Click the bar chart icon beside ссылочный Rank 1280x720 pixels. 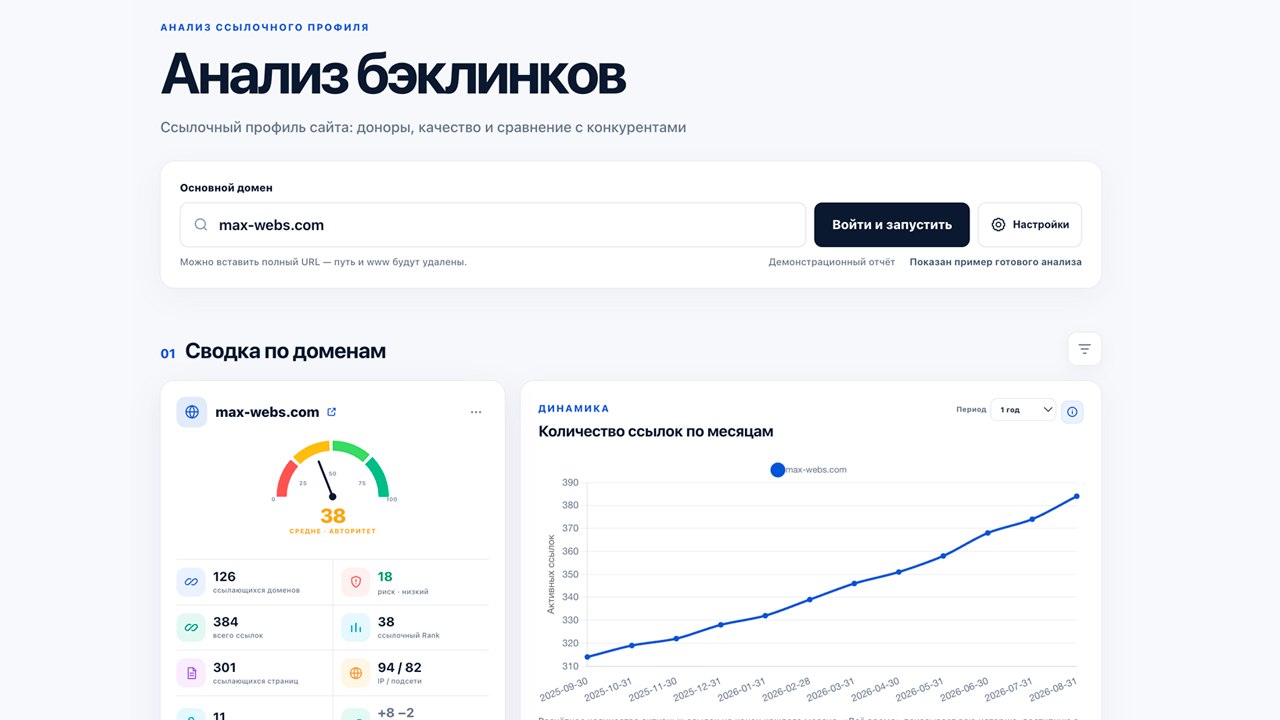tap(356, 628)
